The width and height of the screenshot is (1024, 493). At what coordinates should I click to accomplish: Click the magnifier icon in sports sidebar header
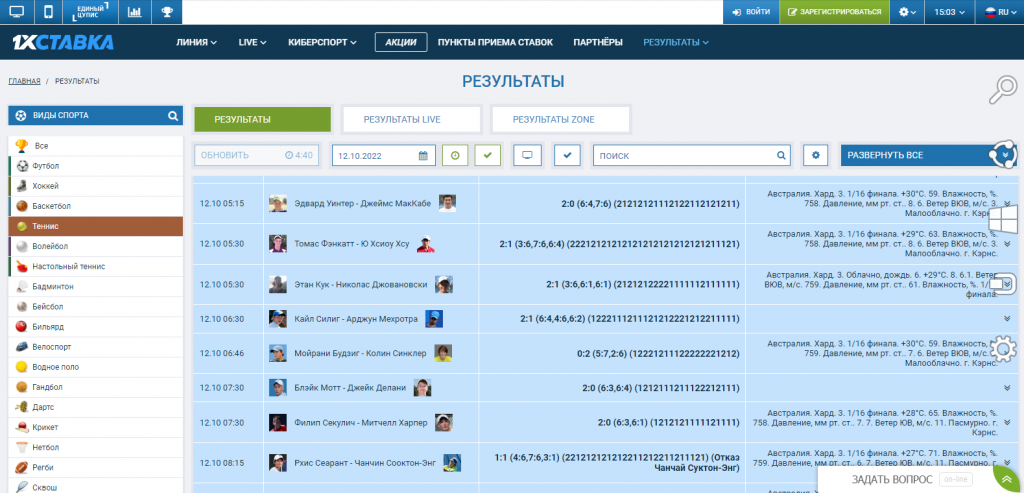(x=173, y=115)
